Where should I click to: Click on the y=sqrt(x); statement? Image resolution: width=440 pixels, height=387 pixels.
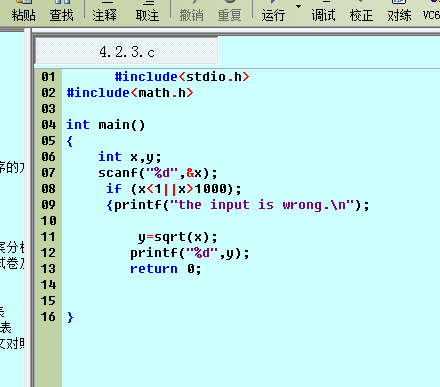click(178, 237)
